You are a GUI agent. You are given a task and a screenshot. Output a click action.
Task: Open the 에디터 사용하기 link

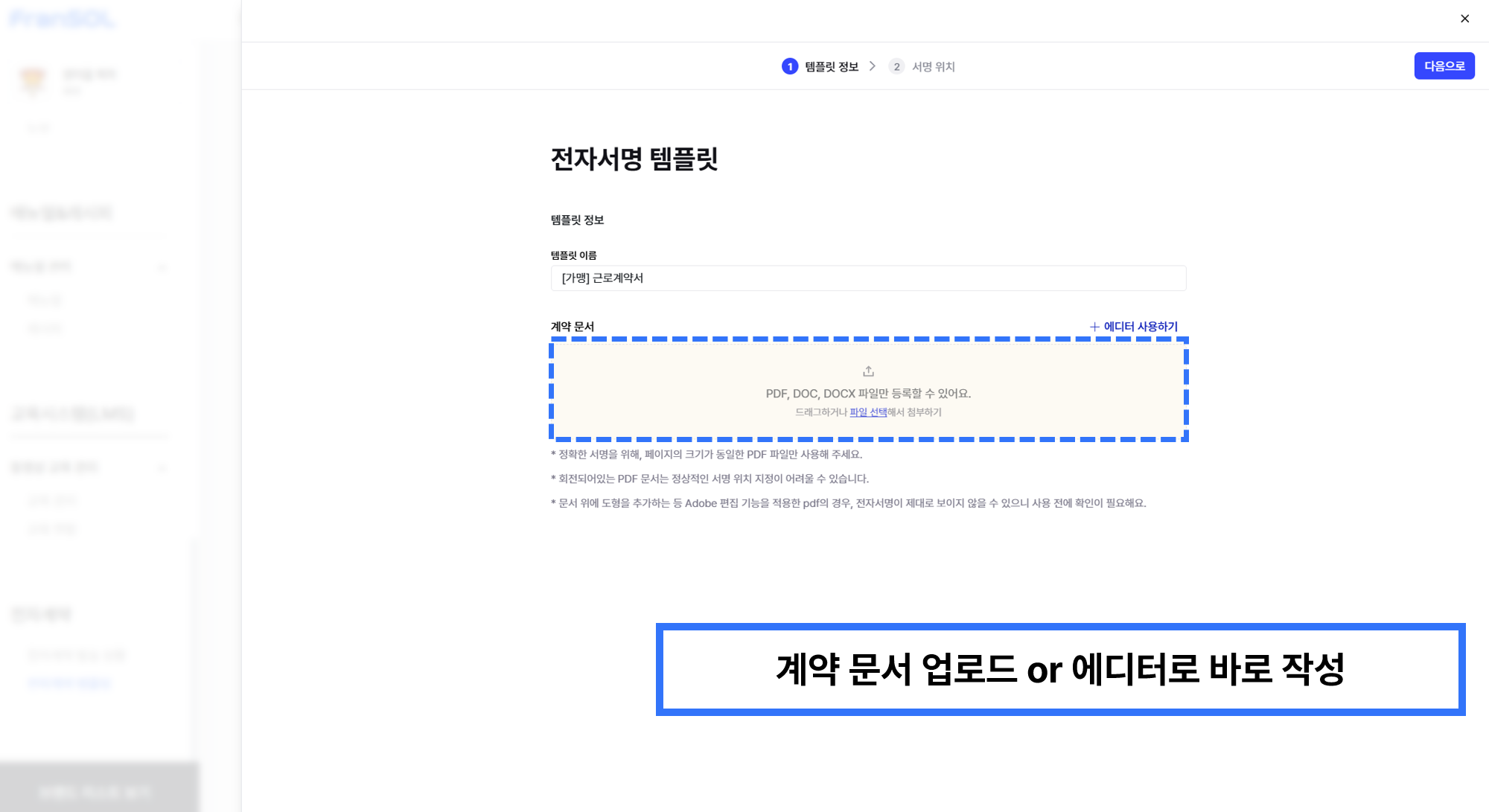click(x=1141, y=327)
